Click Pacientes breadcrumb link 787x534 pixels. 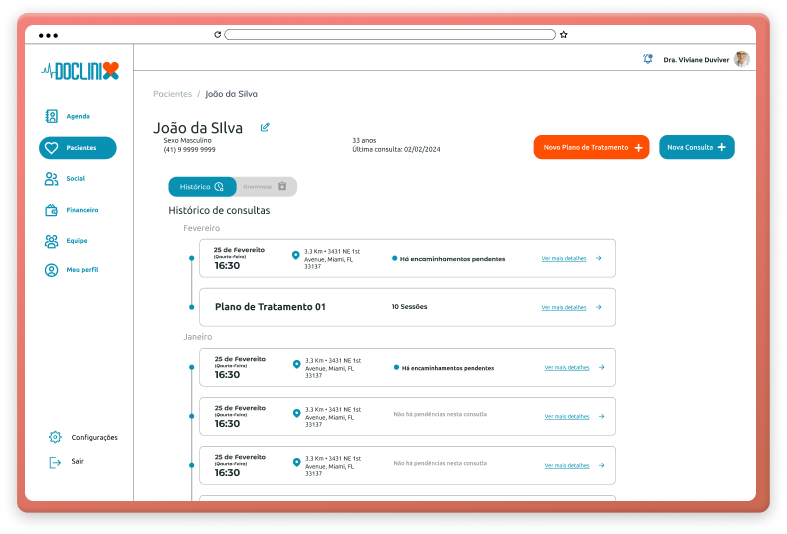pos(172,94)
